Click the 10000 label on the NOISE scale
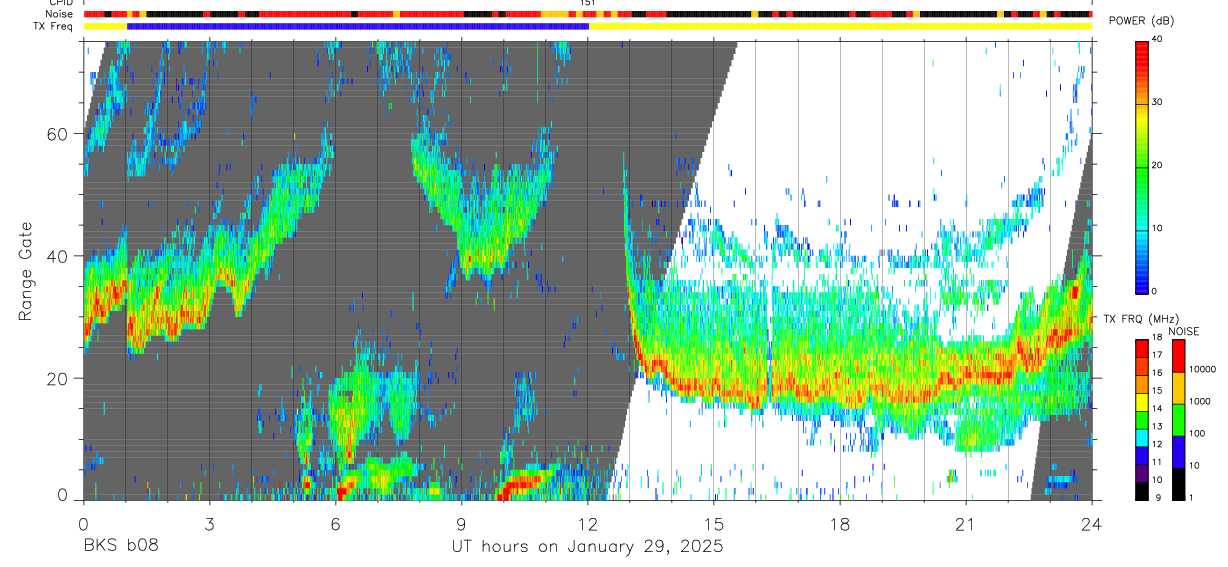 pos(1202,369)
